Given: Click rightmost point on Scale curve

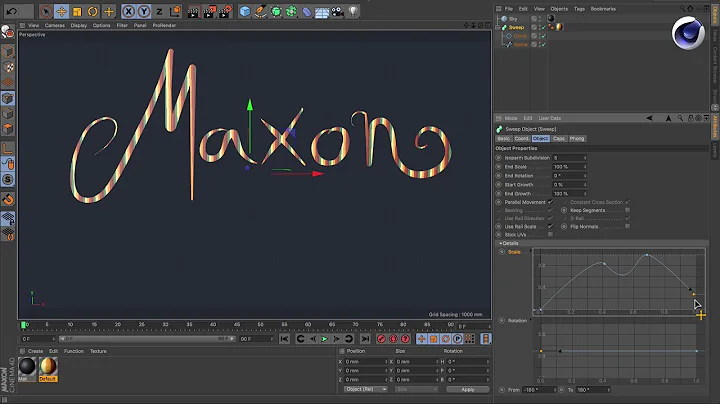Looking at the screenshot, I should tap(693, 294).
